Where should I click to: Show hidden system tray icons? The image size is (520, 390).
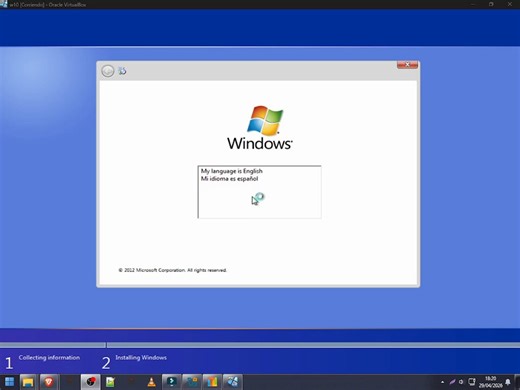tap(442, 382)
